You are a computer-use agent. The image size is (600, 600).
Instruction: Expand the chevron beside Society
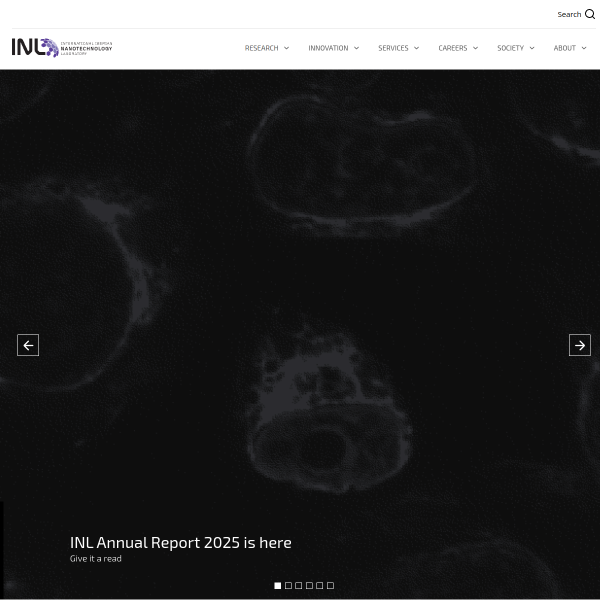tap(532, 48)
